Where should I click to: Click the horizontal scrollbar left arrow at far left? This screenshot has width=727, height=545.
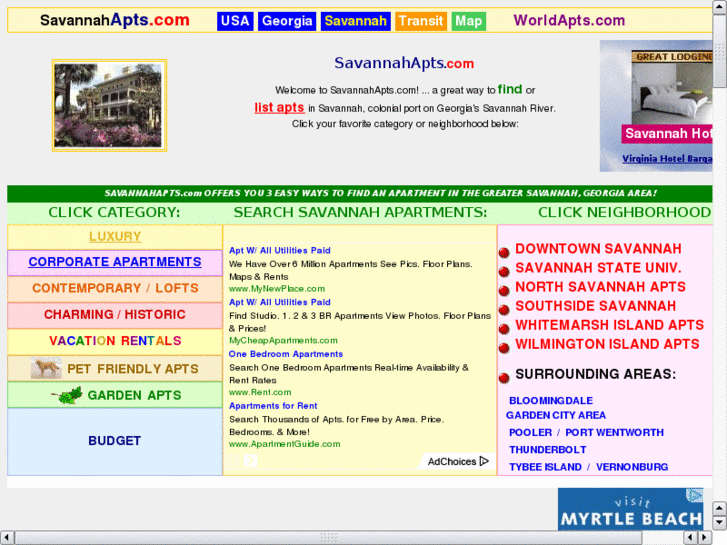(7, 538)
